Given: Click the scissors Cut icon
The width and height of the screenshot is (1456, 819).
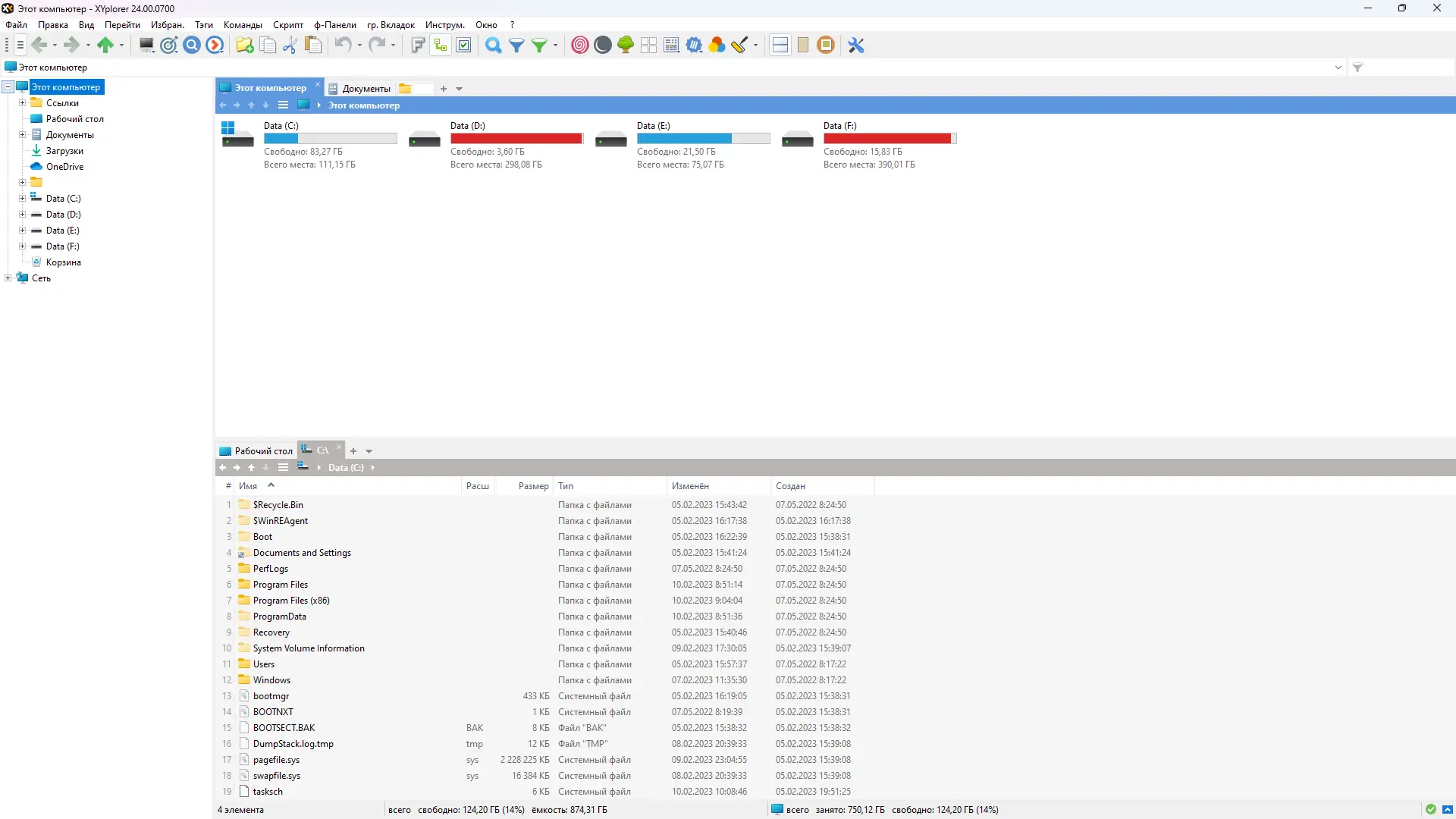Looking at the screenshot, I should click(x=290, y=45).
